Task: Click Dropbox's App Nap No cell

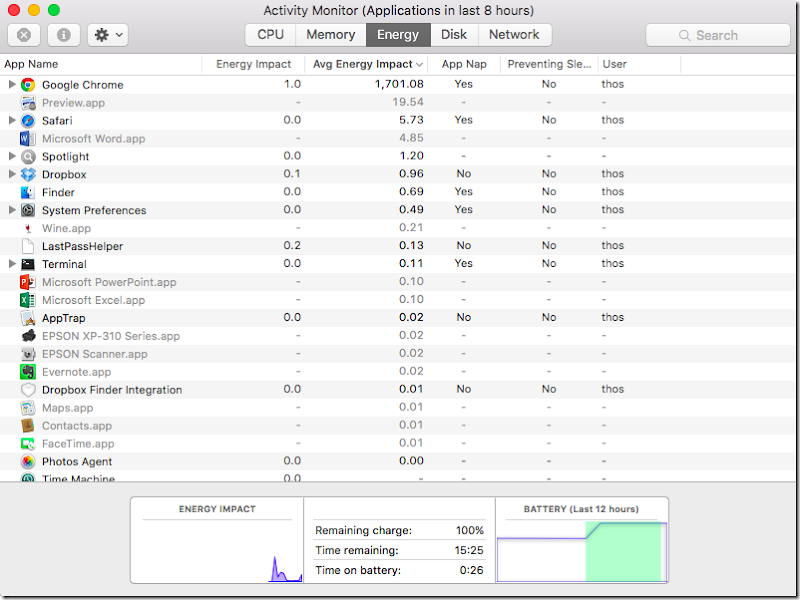Action: pyautogui.click(x=464, y=173)
